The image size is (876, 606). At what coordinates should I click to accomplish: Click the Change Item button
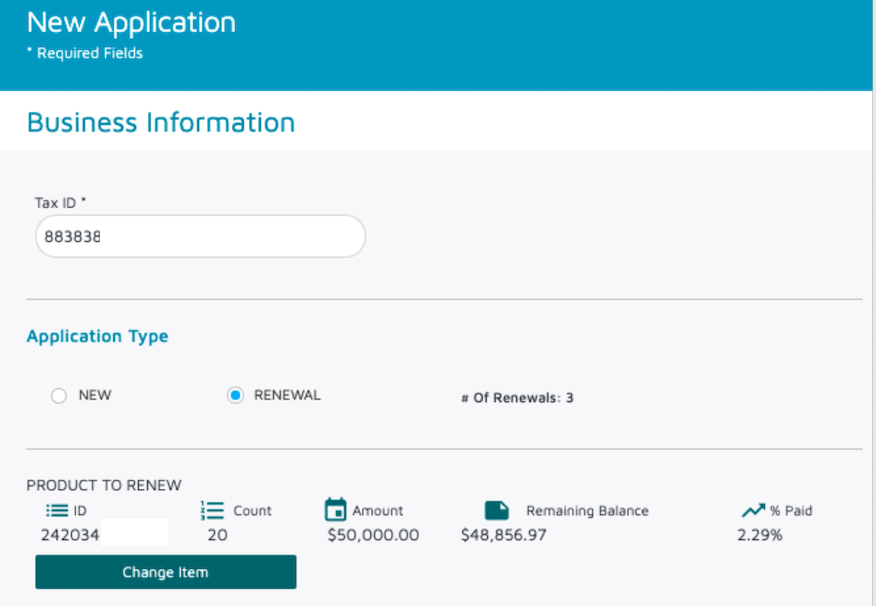[166, 572]
